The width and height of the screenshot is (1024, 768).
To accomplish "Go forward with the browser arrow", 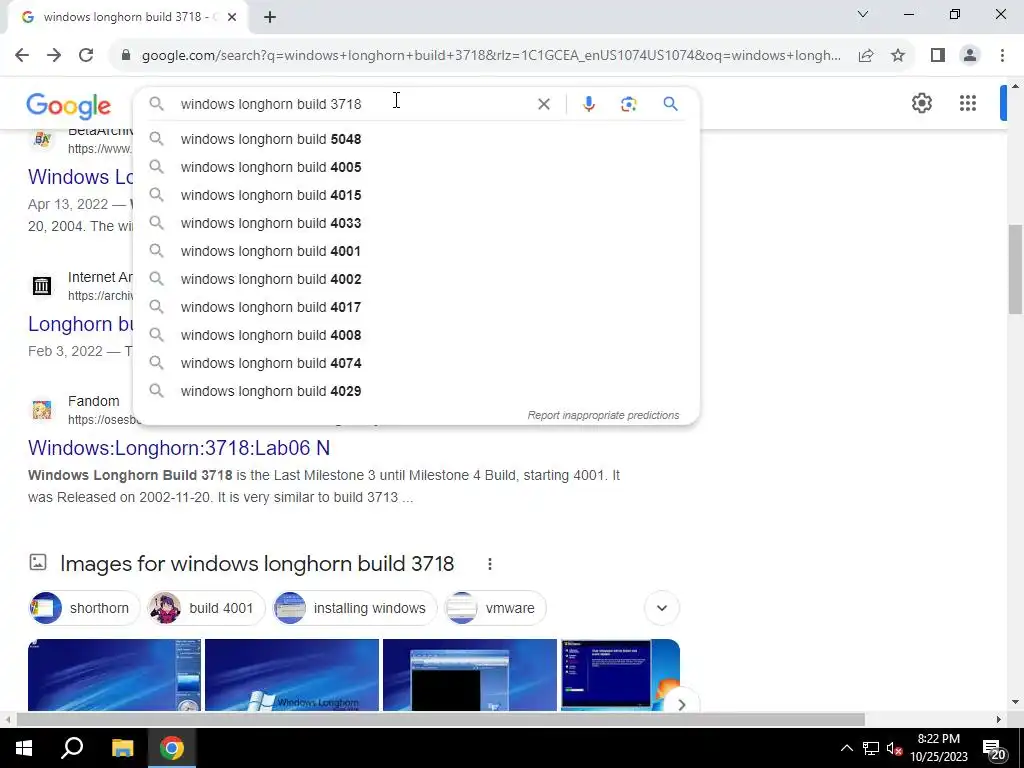I will (54, 56).
